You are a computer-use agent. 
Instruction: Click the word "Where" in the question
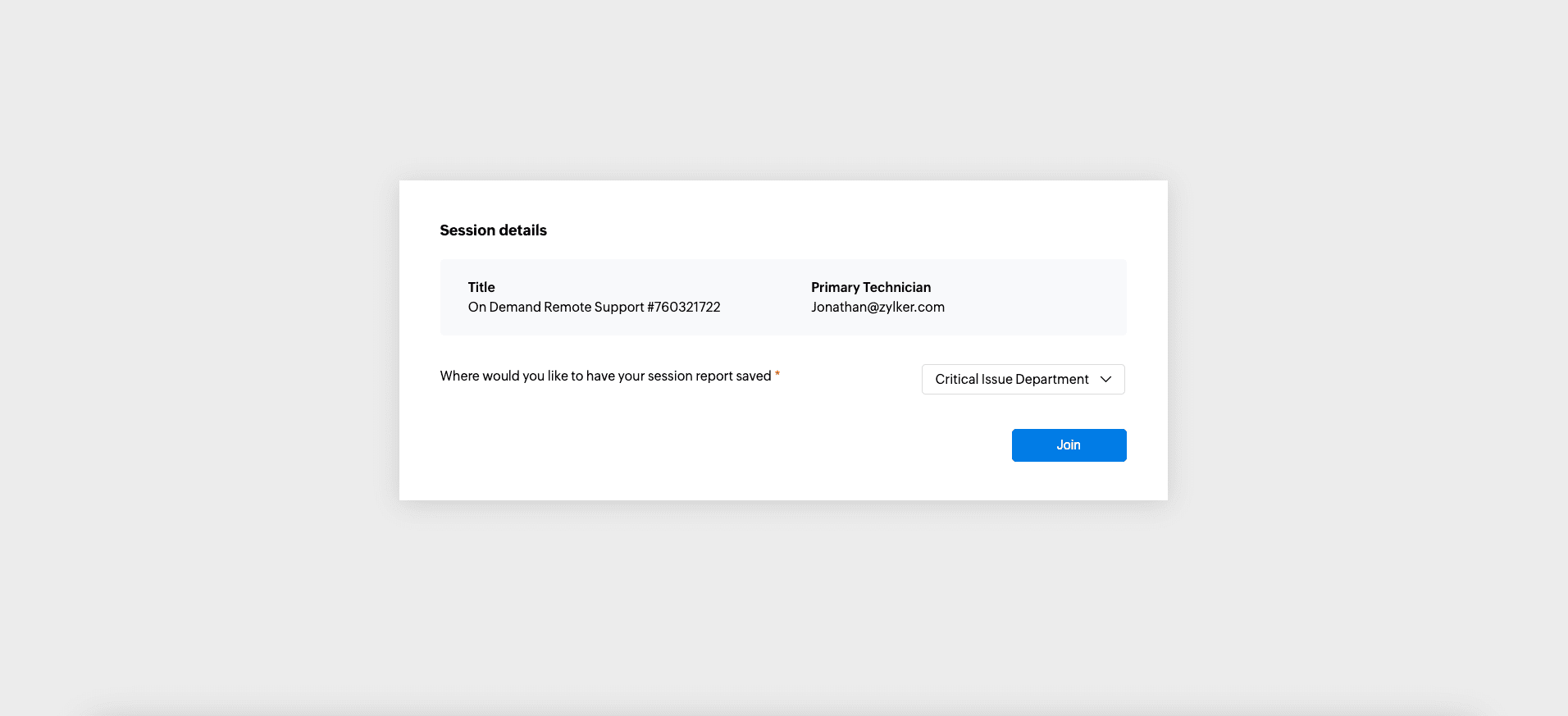click(x=459, y=376)
